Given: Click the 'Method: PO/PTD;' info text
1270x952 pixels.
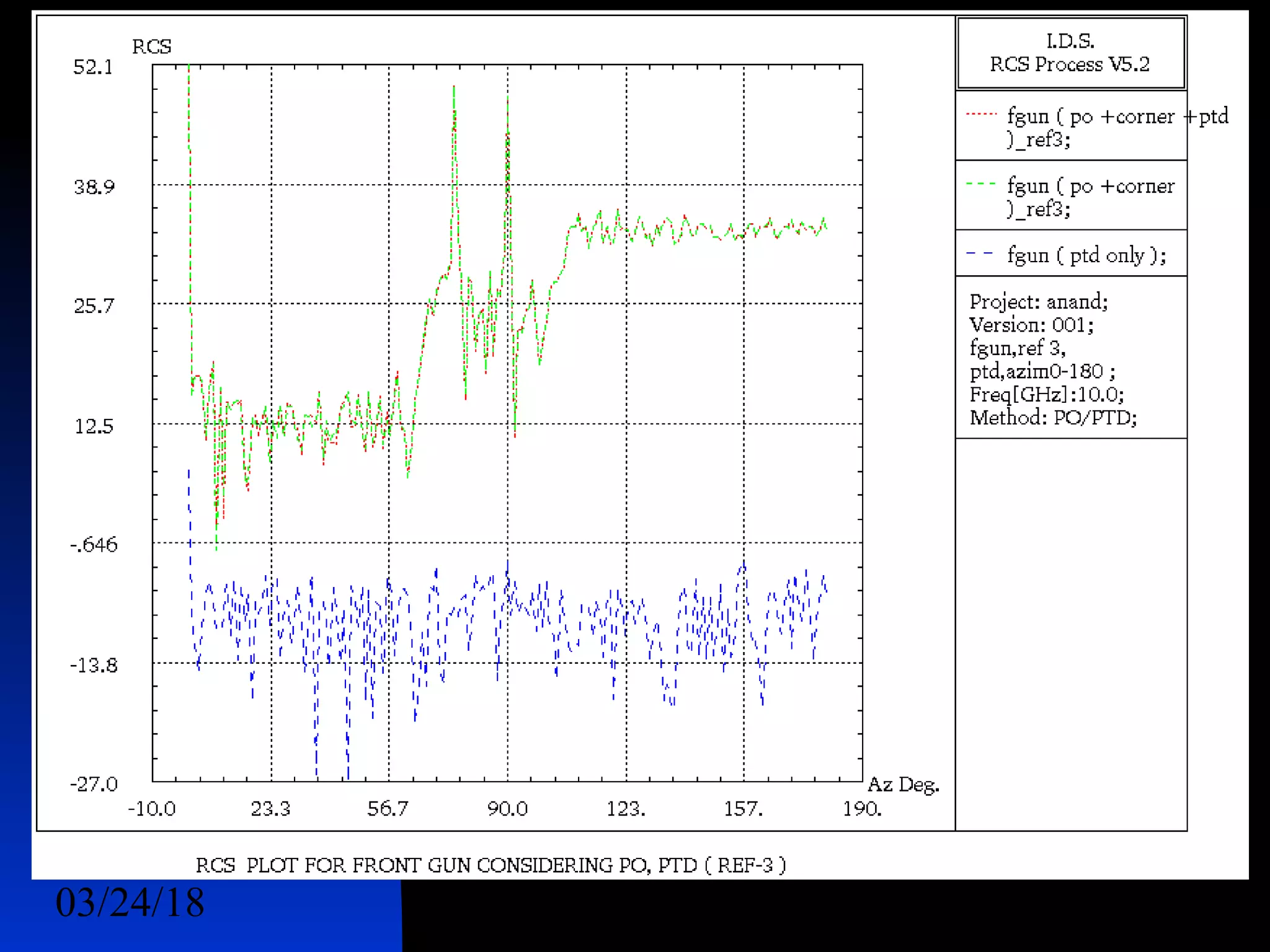Looking at the screenshot, I should tap(1053, 418).
